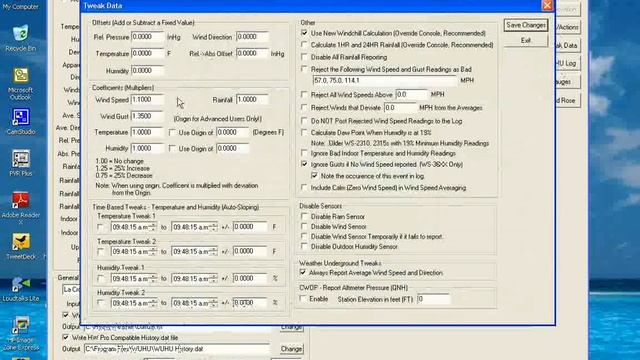Click Reject Winds that Deviate value field

[400, 108]
